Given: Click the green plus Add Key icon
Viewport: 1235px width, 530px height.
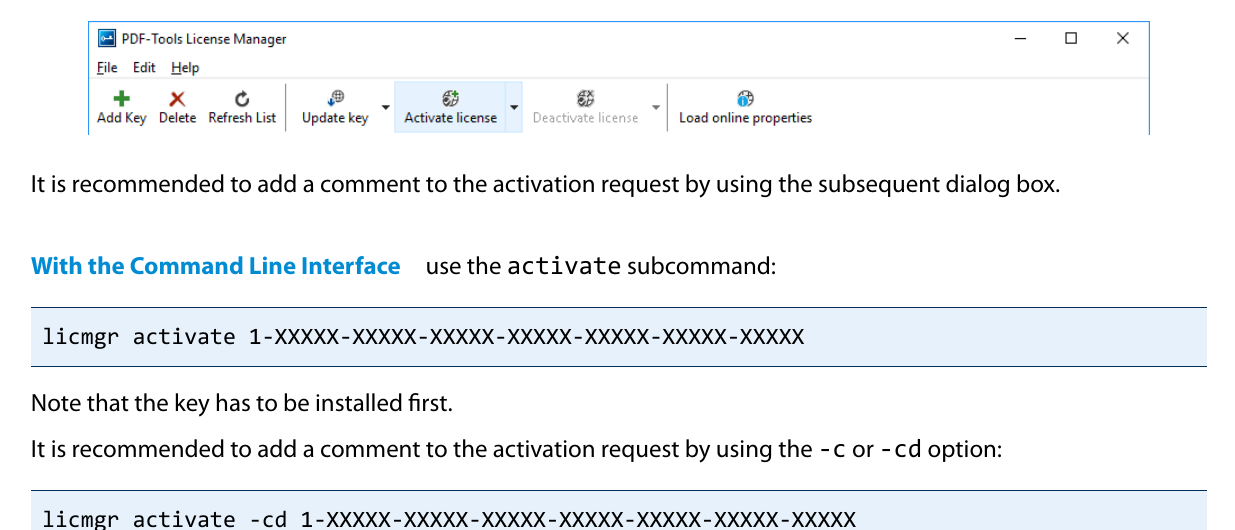Looking at the screenshot, I should tap(121, 98).
